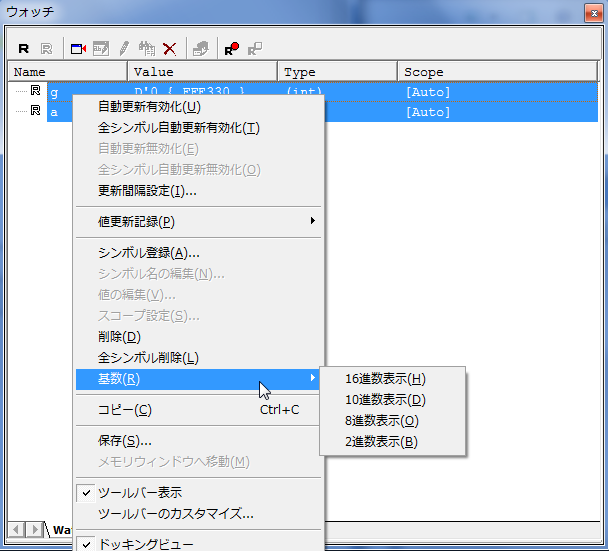
Task: Toggle the ツールバー表示 checkbox item
Action: point(140,493)
